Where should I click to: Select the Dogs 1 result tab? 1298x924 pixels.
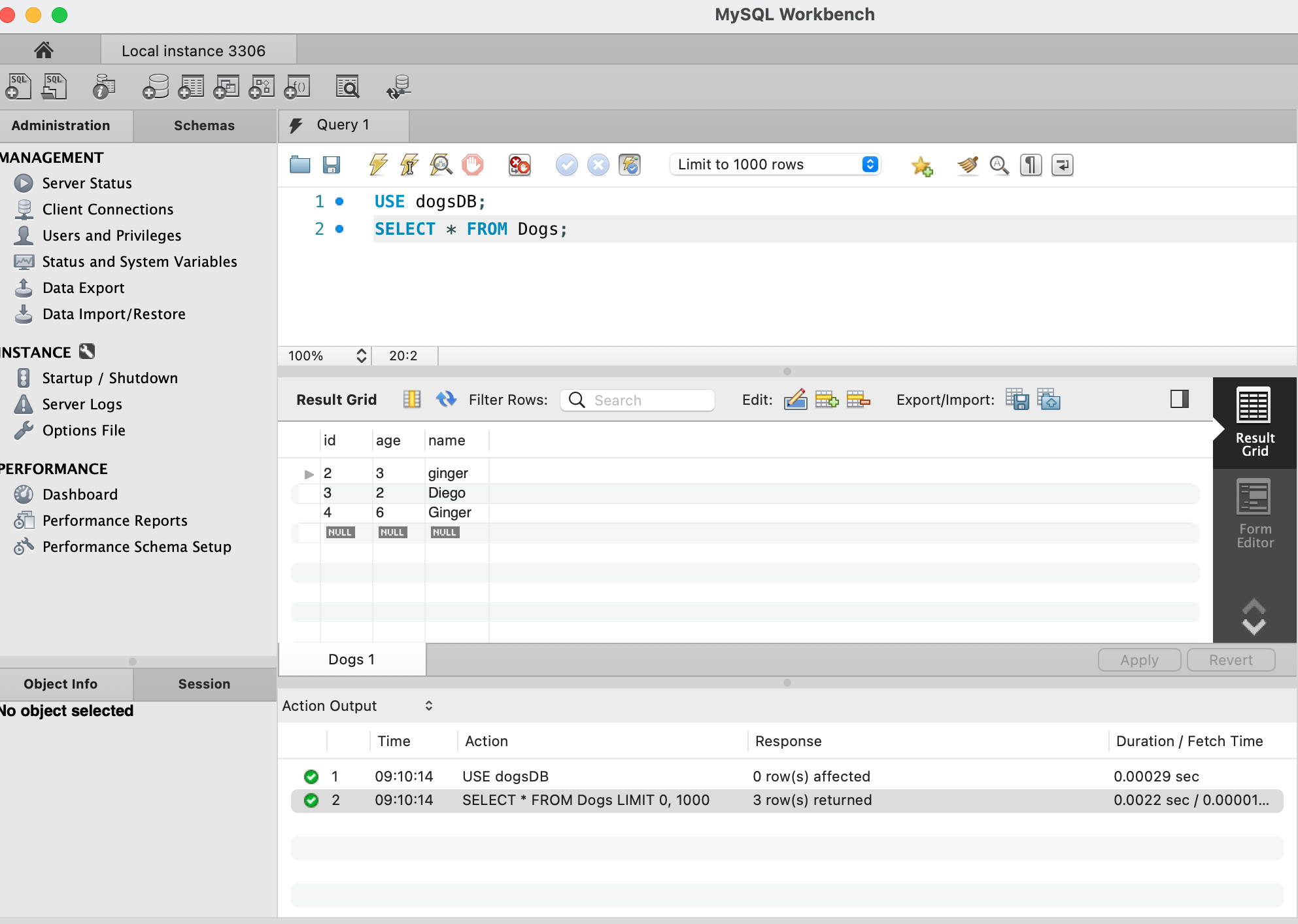tap(352, 659)
